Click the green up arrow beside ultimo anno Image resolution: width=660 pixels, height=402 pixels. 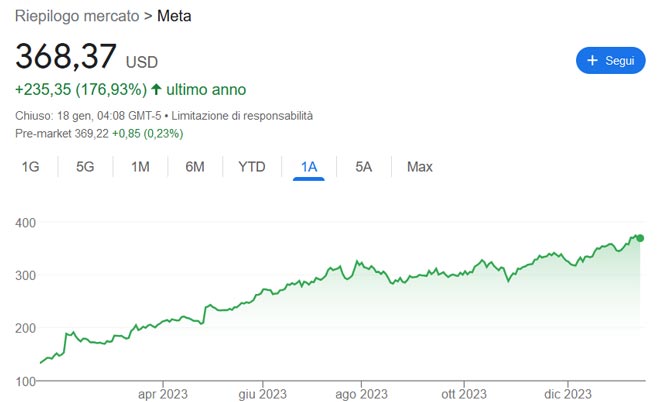tap(156, 89)
